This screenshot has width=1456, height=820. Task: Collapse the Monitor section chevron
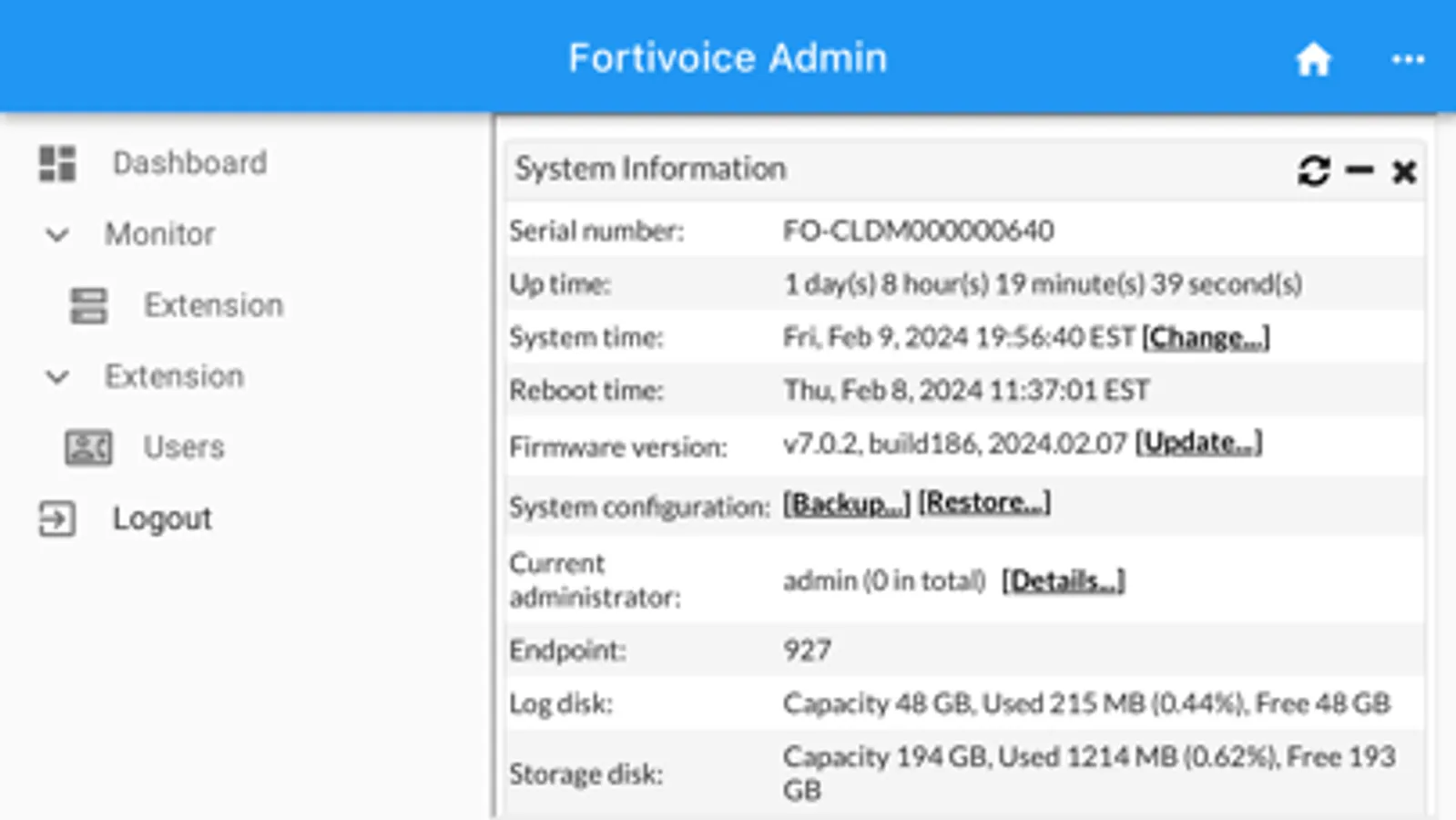[57, 235]
